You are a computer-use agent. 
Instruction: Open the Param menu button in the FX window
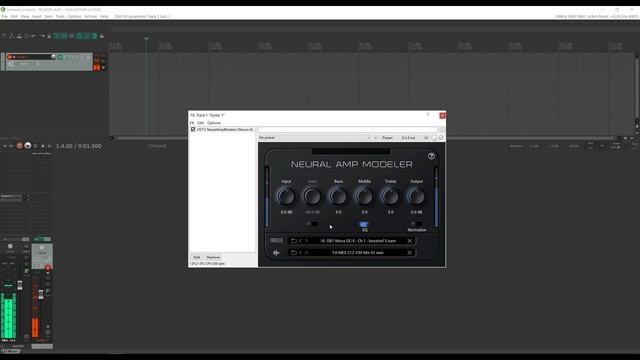click(x=387, y=138)
